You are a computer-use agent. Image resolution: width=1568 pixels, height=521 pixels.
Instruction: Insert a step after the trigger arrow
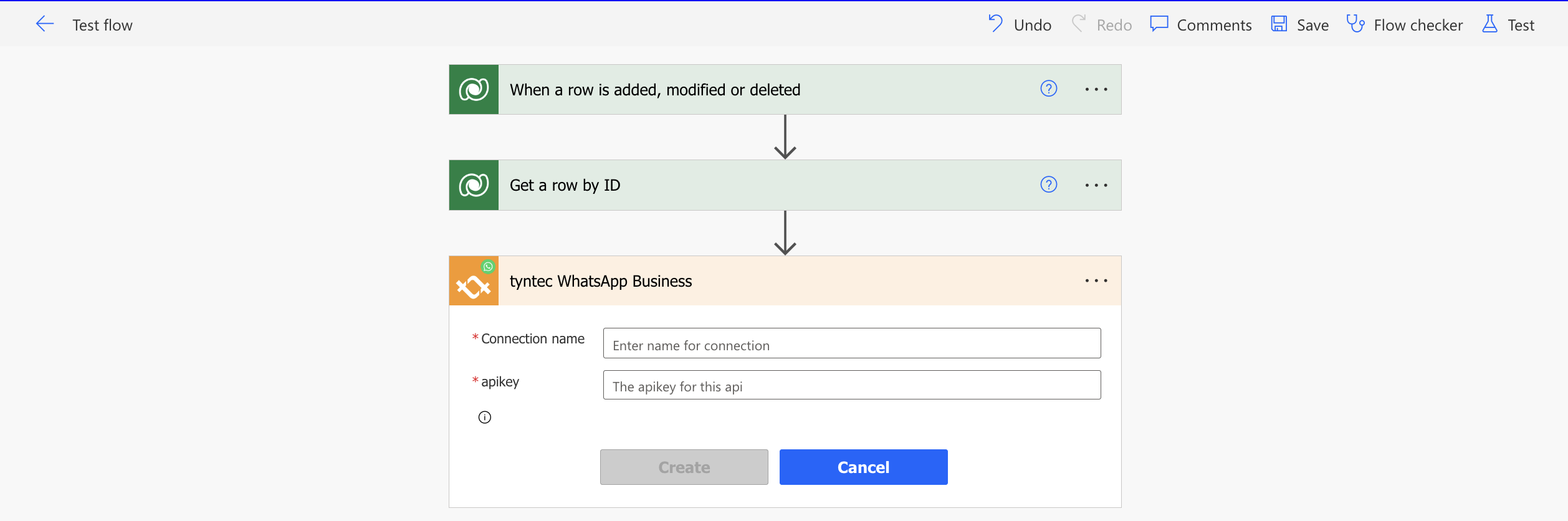tap(785, 137)
